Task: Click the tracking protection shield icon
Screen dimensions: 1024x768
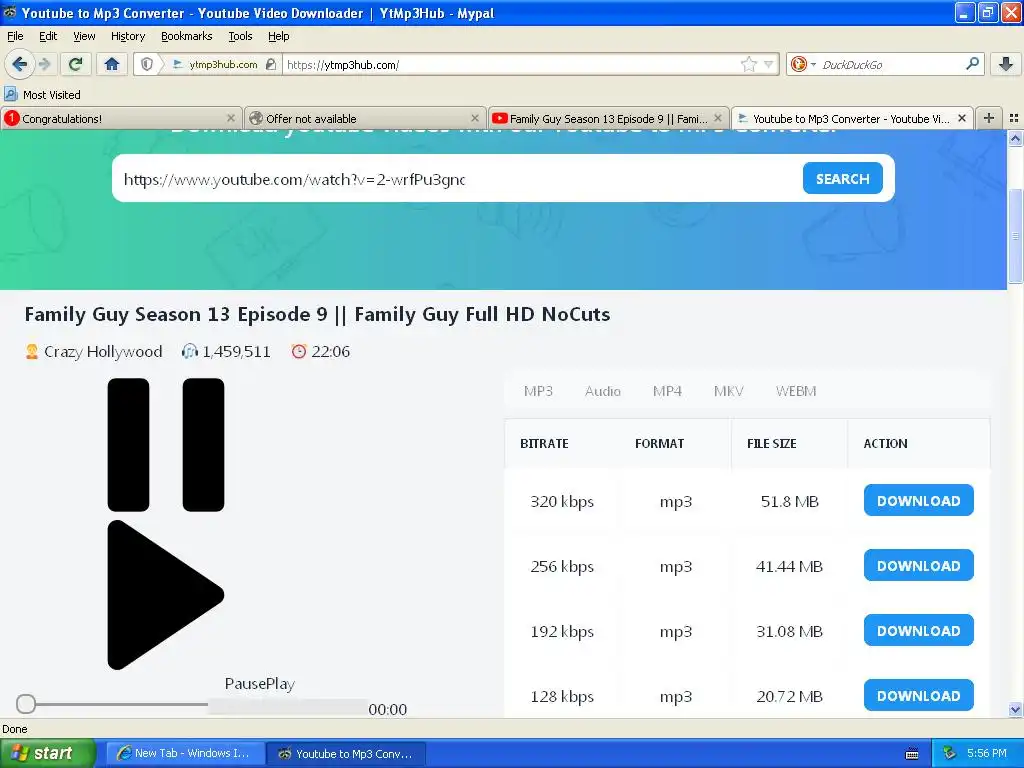Action: [x=147, y=64]
